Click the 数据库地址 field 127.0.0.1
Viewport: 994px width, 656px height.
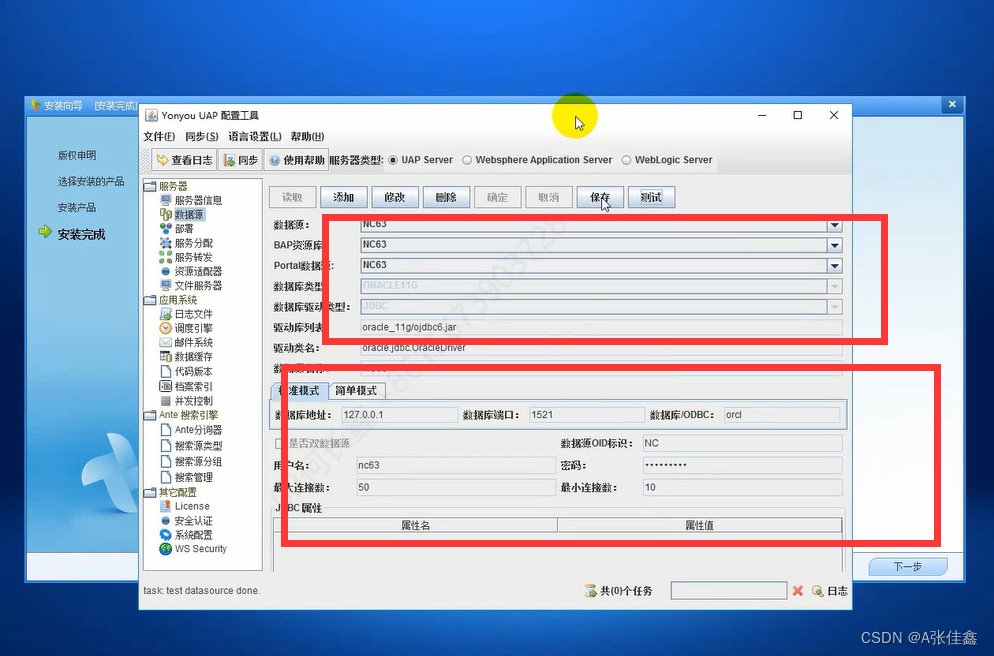click(x=399, y=415)
